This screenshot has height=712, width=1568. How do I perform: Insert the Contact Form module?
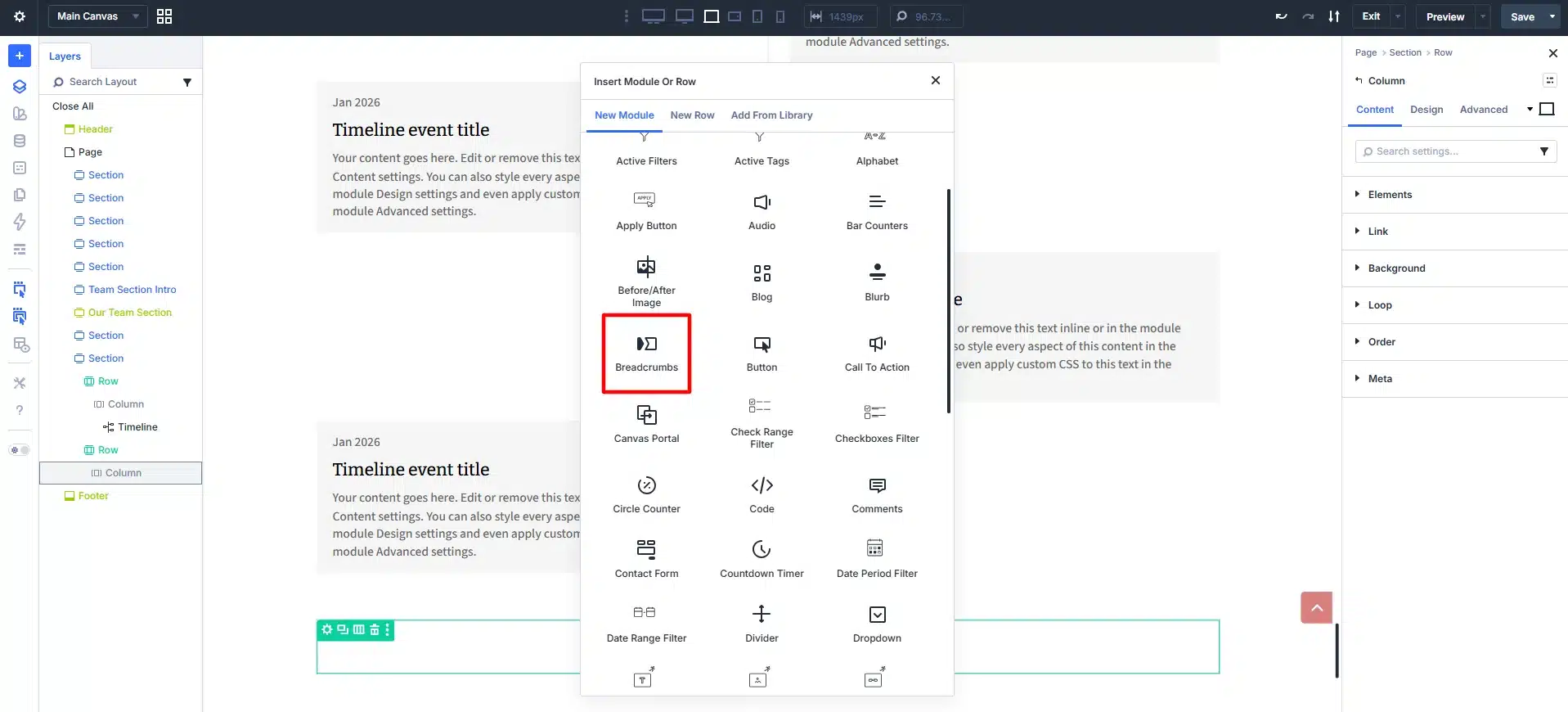[x=647, y=560]
